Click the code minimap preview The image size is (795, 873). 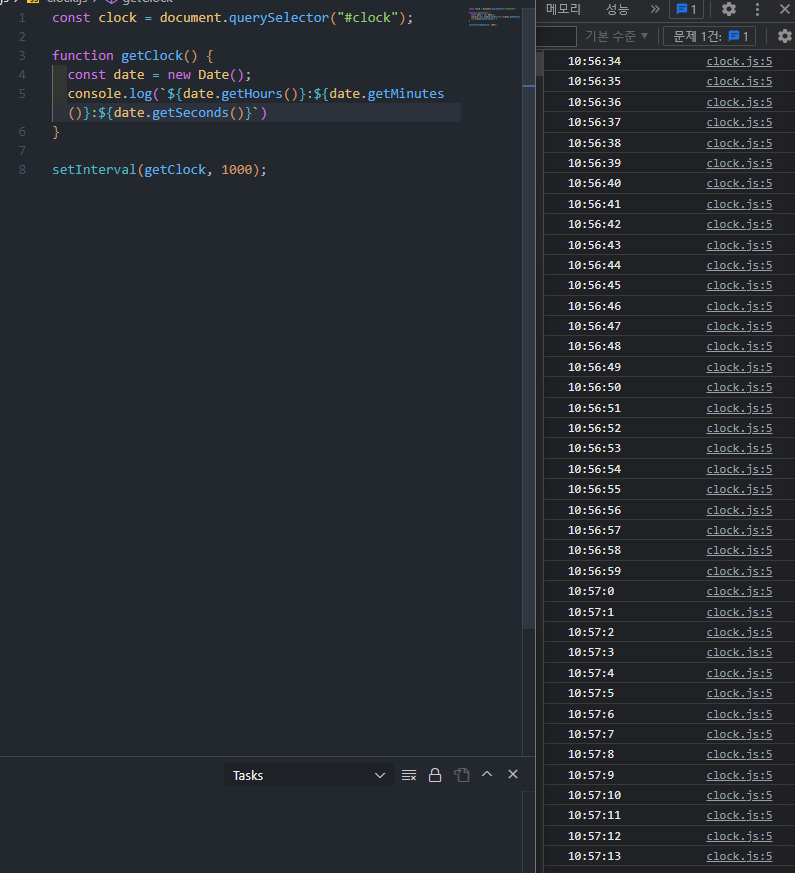tap(494, 17)
